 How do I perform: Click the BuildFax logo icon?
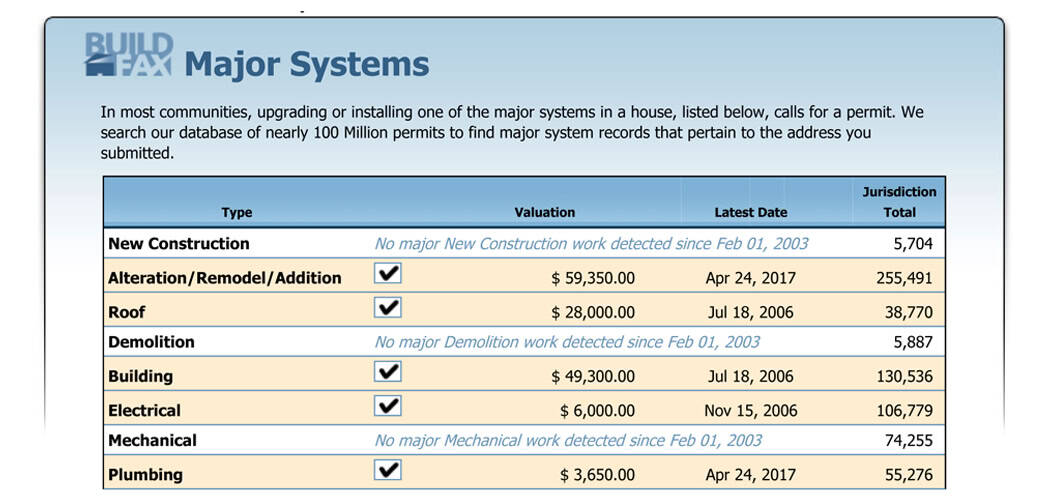129,56
